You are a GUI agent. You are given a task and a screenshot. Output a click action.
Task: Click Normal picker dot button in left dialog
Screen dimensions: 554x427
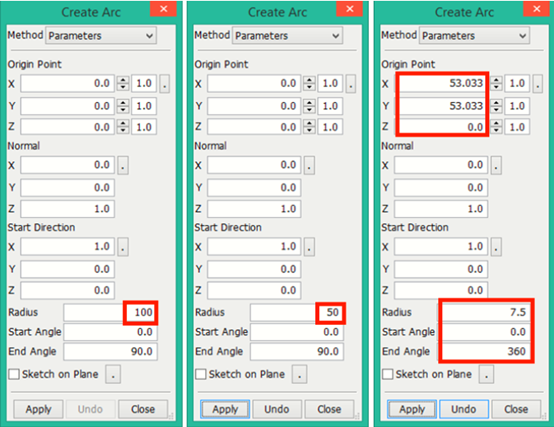coord(123,165)
